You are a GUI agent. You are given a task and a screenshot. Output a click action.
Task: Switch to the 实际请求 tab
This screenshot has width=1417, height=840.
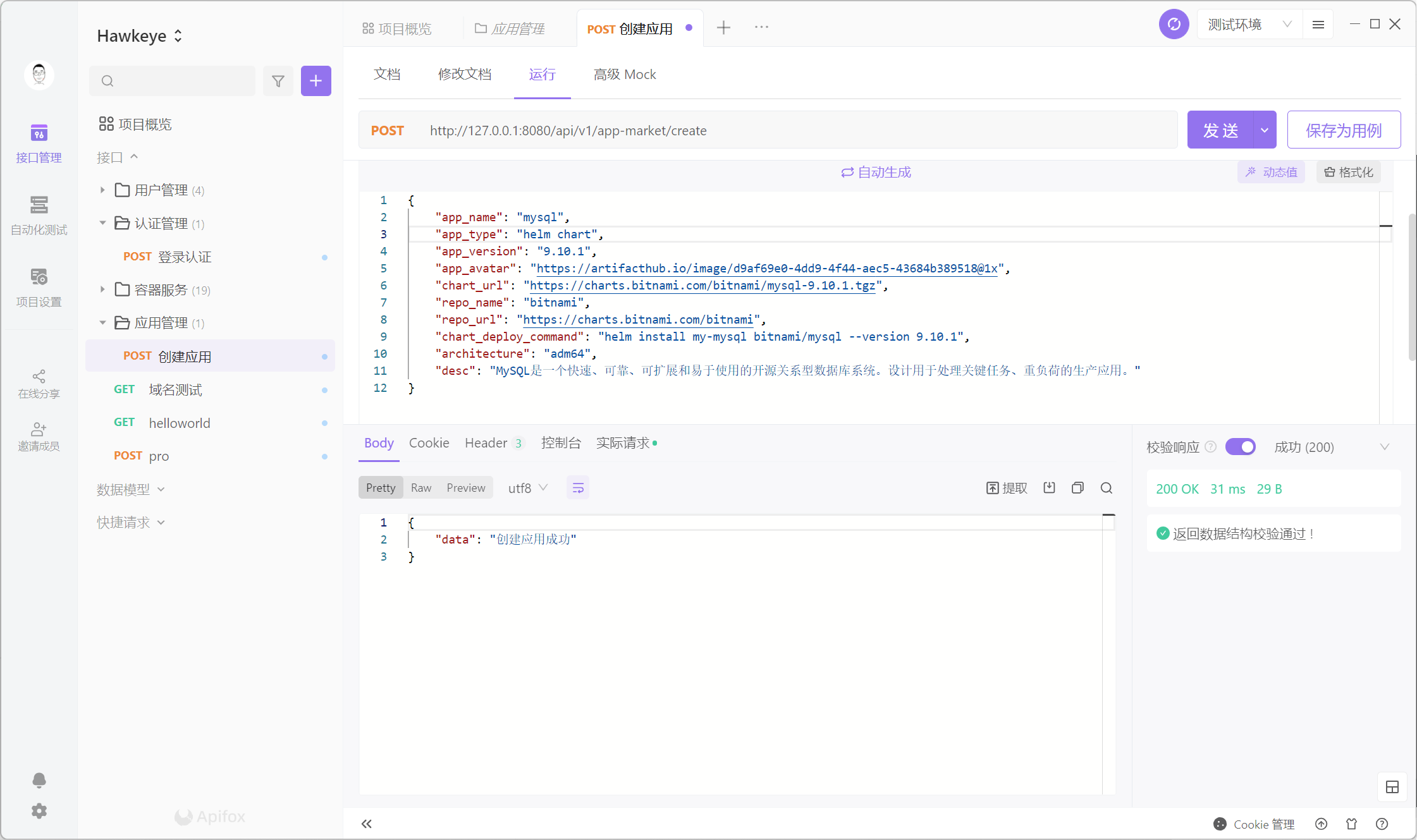click(x=627, y=443)
